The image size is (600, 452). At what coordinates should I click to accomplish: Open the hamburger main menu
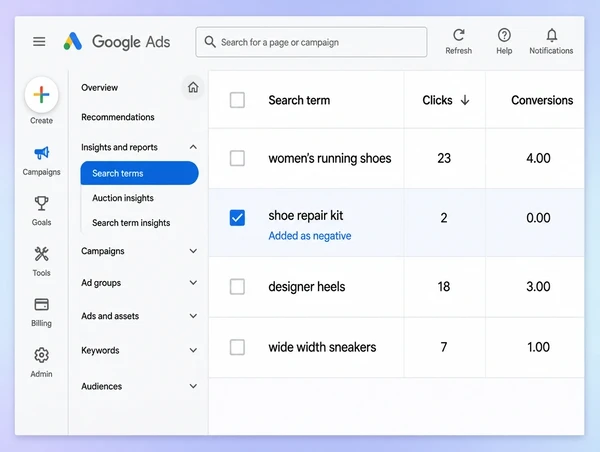pos(39,41)
